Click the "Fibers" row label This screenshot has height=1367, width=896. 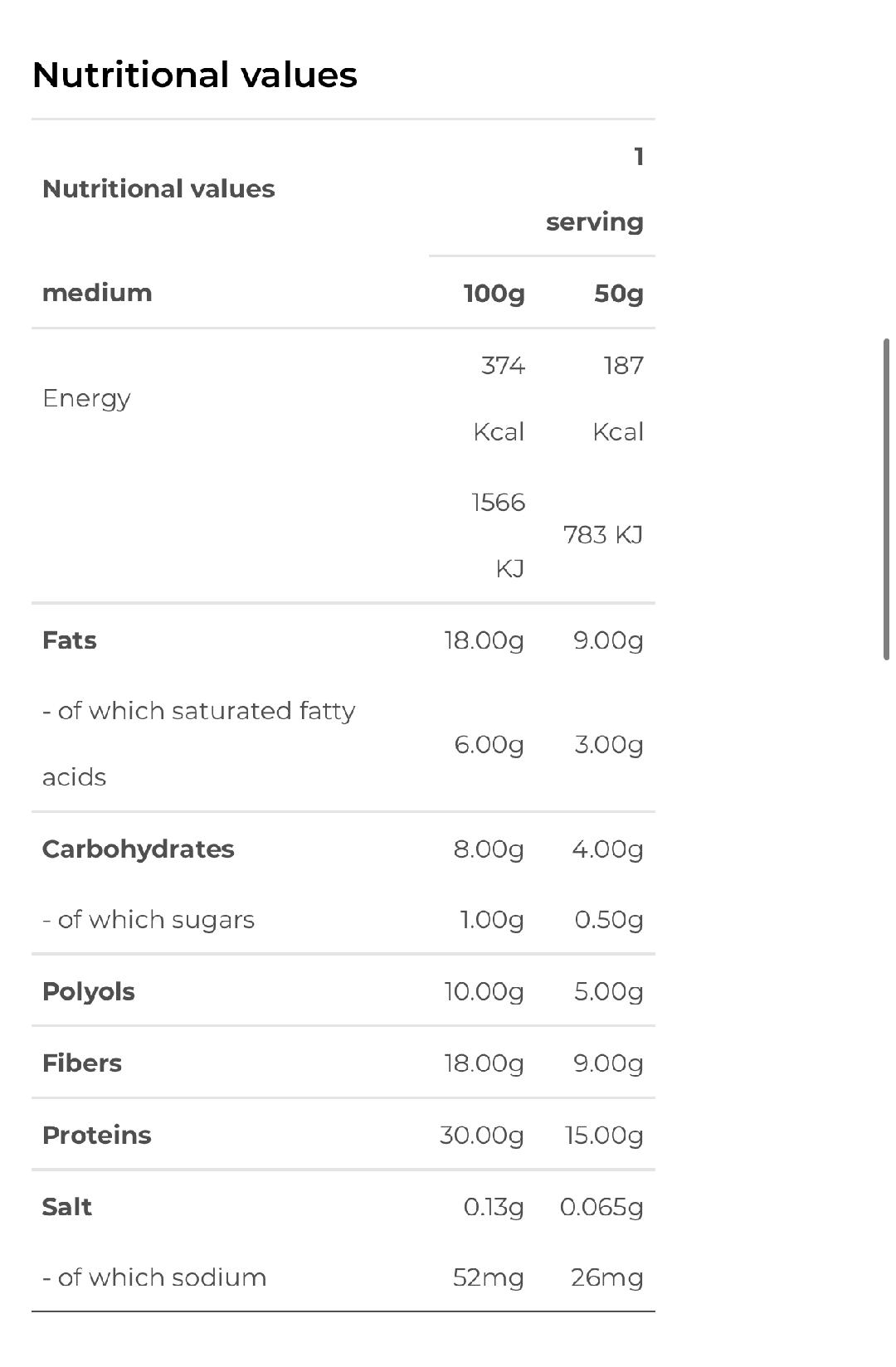81,1063
